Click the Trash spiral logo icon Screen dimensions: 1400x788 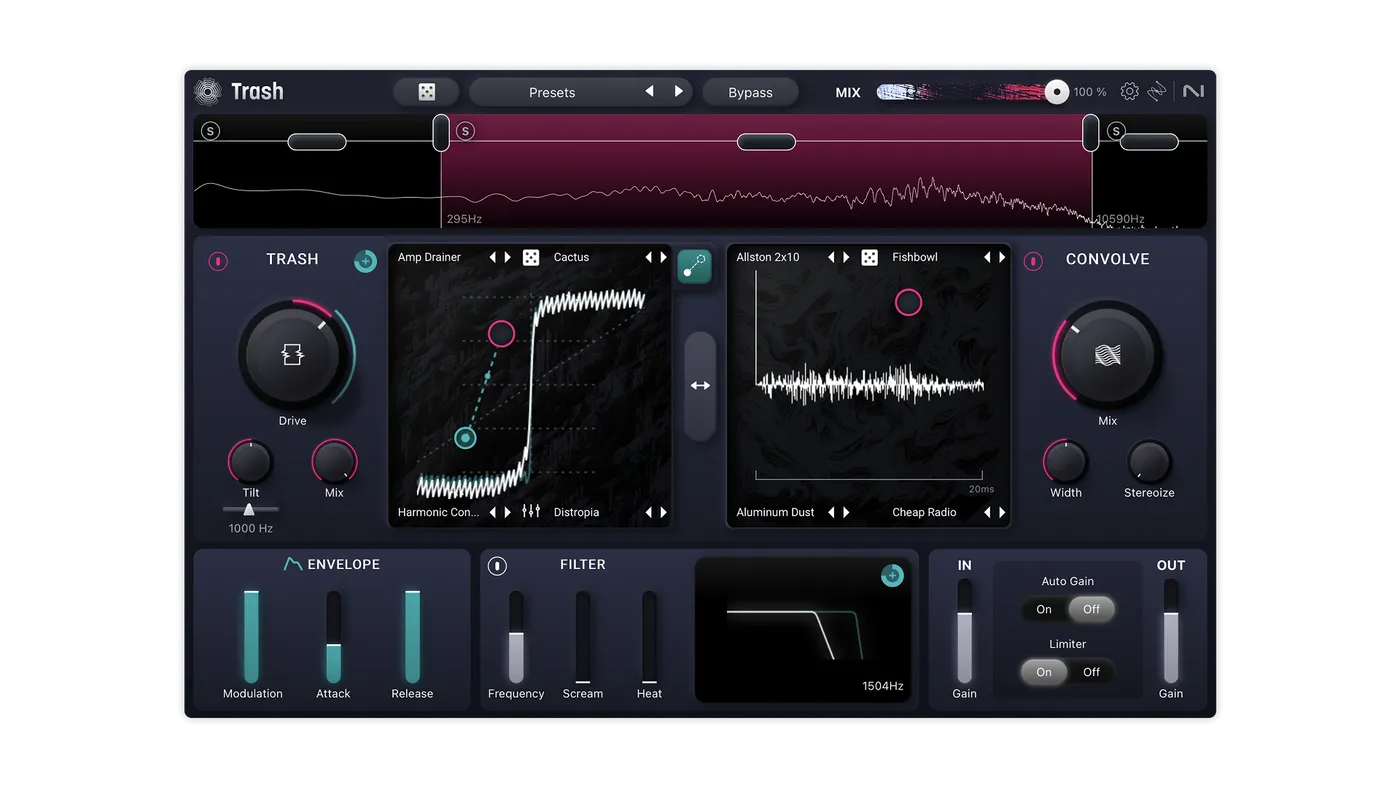207,92
